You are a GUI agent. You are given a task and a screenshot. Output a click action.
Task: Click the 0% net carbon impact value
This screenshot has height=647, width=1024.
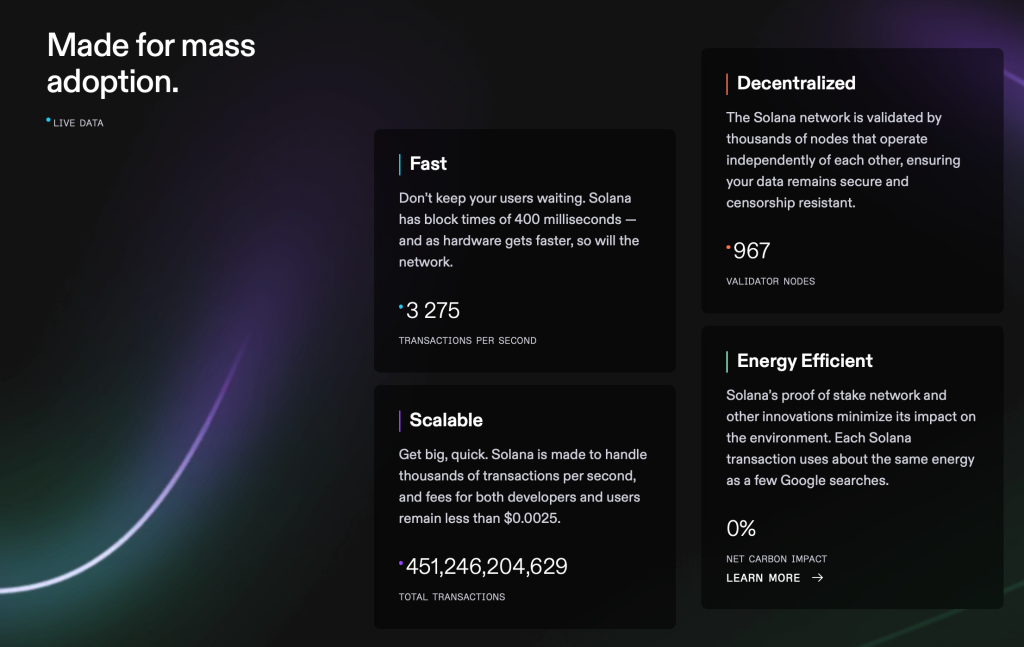[x=741, y=528]
